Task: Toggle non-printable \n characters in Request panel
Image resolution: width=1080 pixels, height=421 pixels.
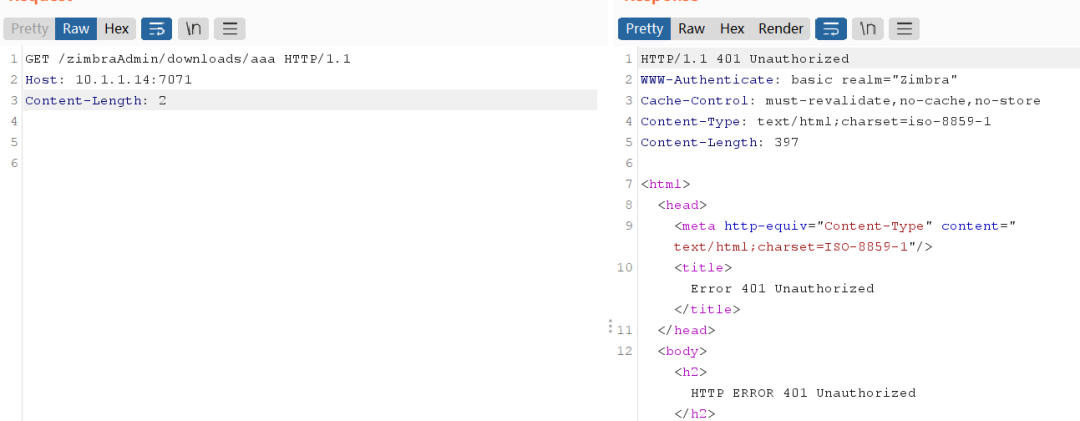Action: [193, 29]
